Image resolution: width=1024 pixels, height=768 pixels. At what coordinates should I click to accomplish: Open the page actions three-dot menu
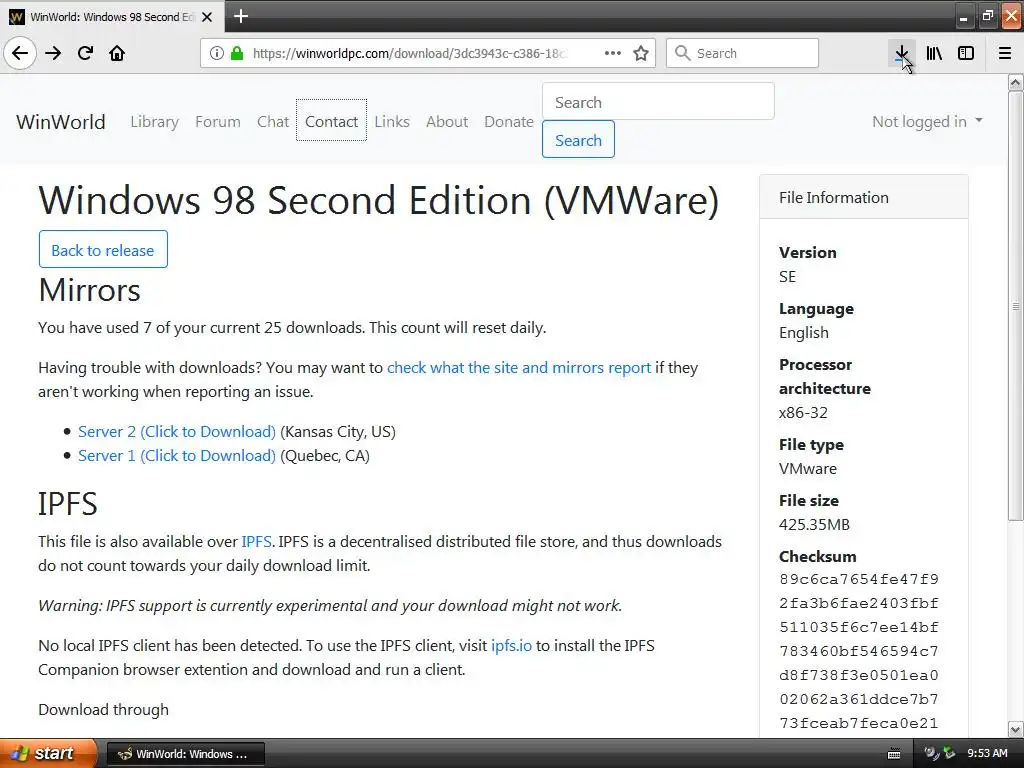click(x=613, y=53)
